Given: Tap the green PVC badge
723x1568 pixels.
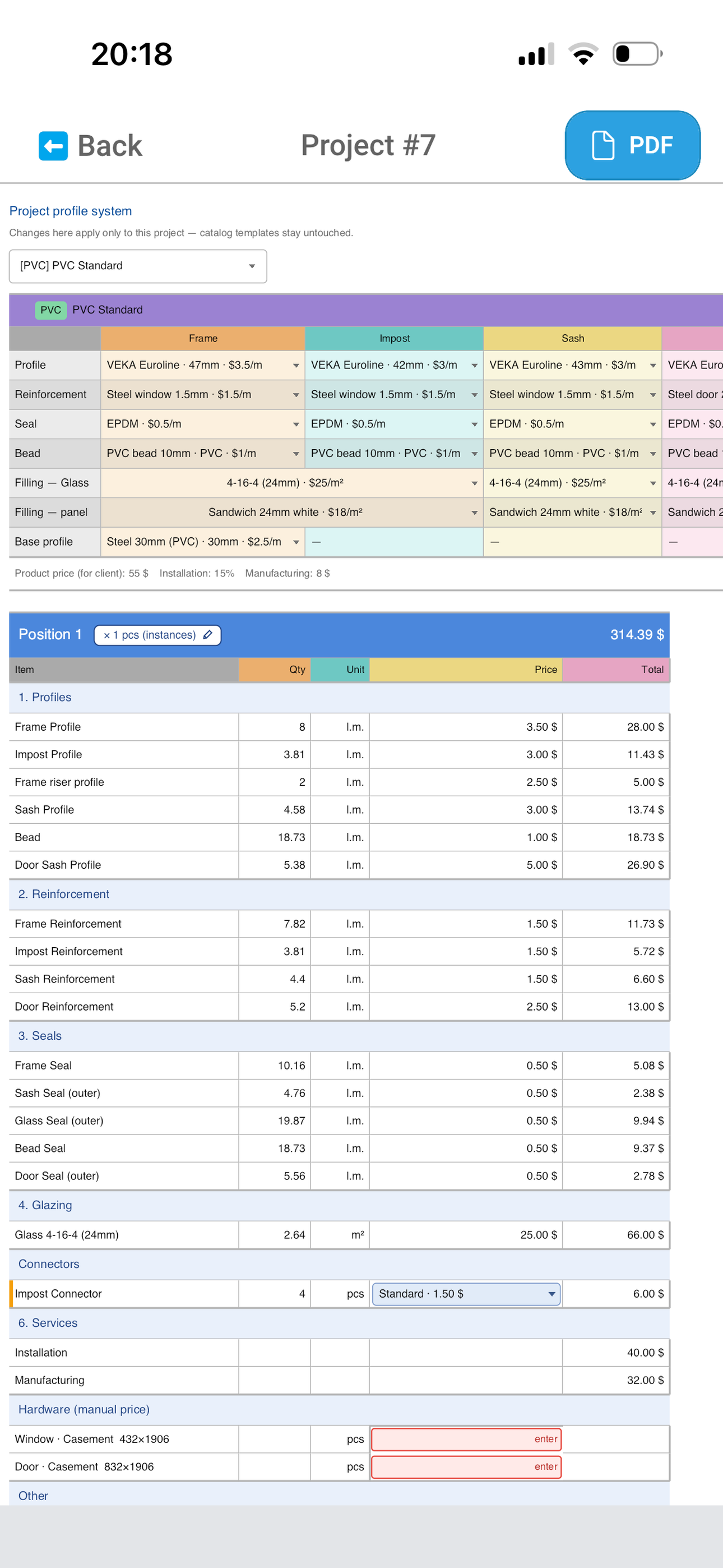Looking at the screenshot, I should pyautogui.click(x=50, y=310).
